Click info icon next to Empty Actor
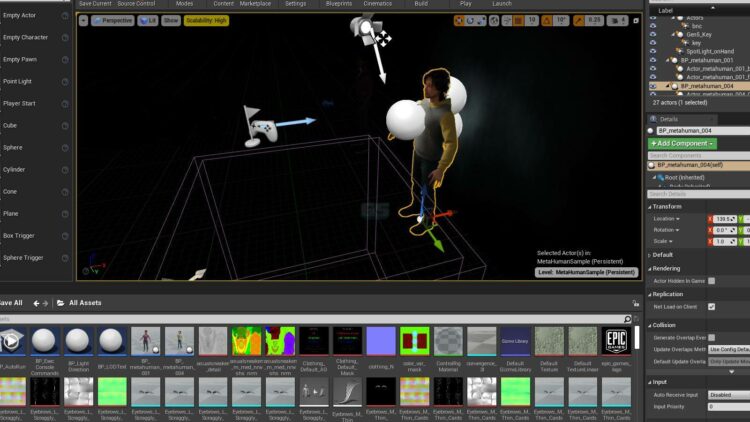The image size is (750, 422). tap(65, 16)
